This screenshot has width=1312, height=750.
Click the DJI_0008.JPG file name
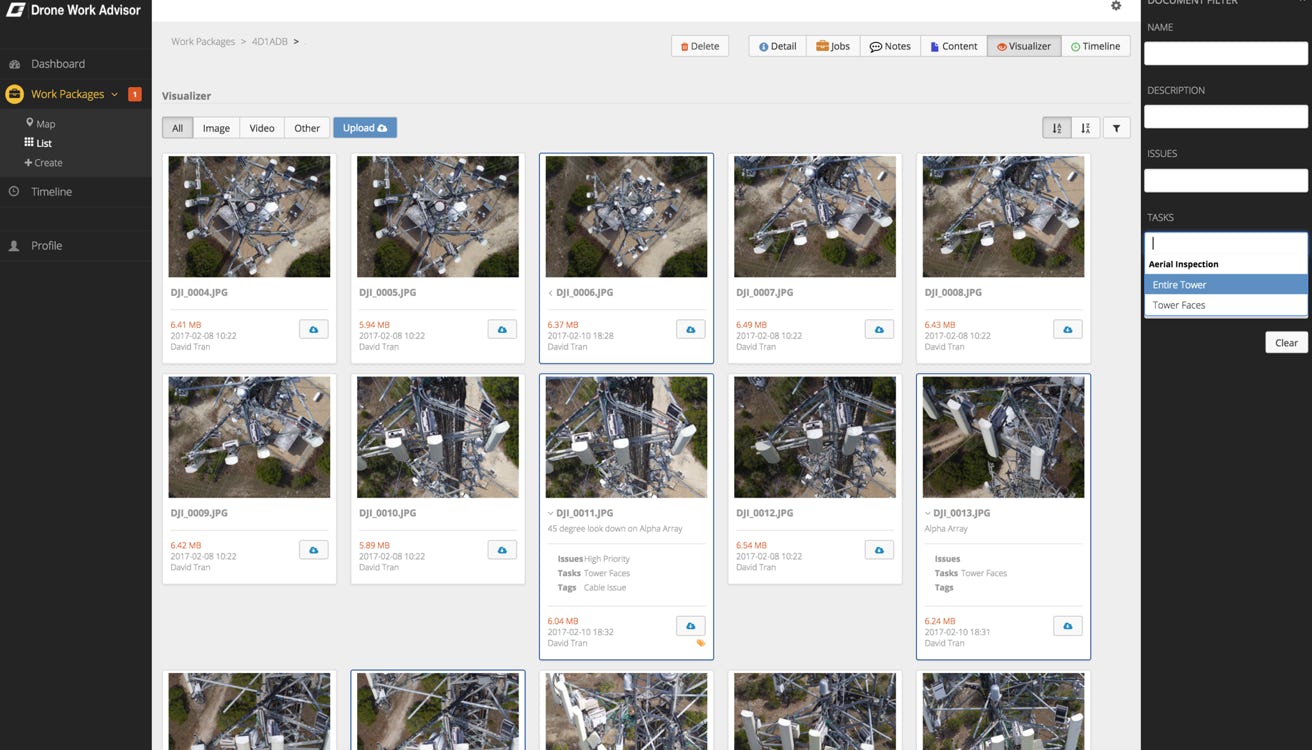click(953, 293)
